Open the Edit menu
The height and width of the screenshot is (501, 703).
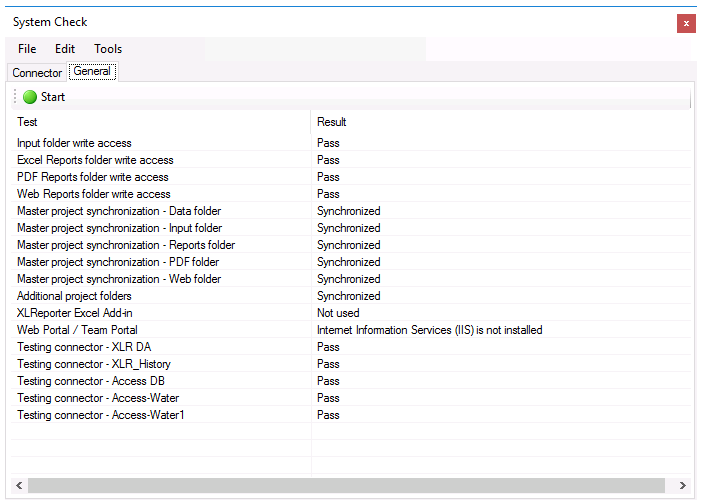point(65,49)
